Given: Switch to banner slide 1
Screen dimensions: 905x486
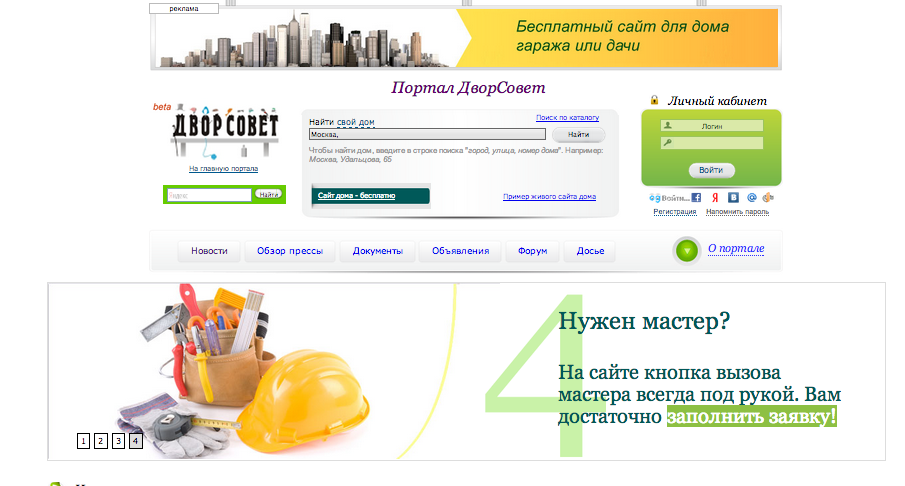Looking at the screenshot, I should pyautogui.click(x=83, y=441).
